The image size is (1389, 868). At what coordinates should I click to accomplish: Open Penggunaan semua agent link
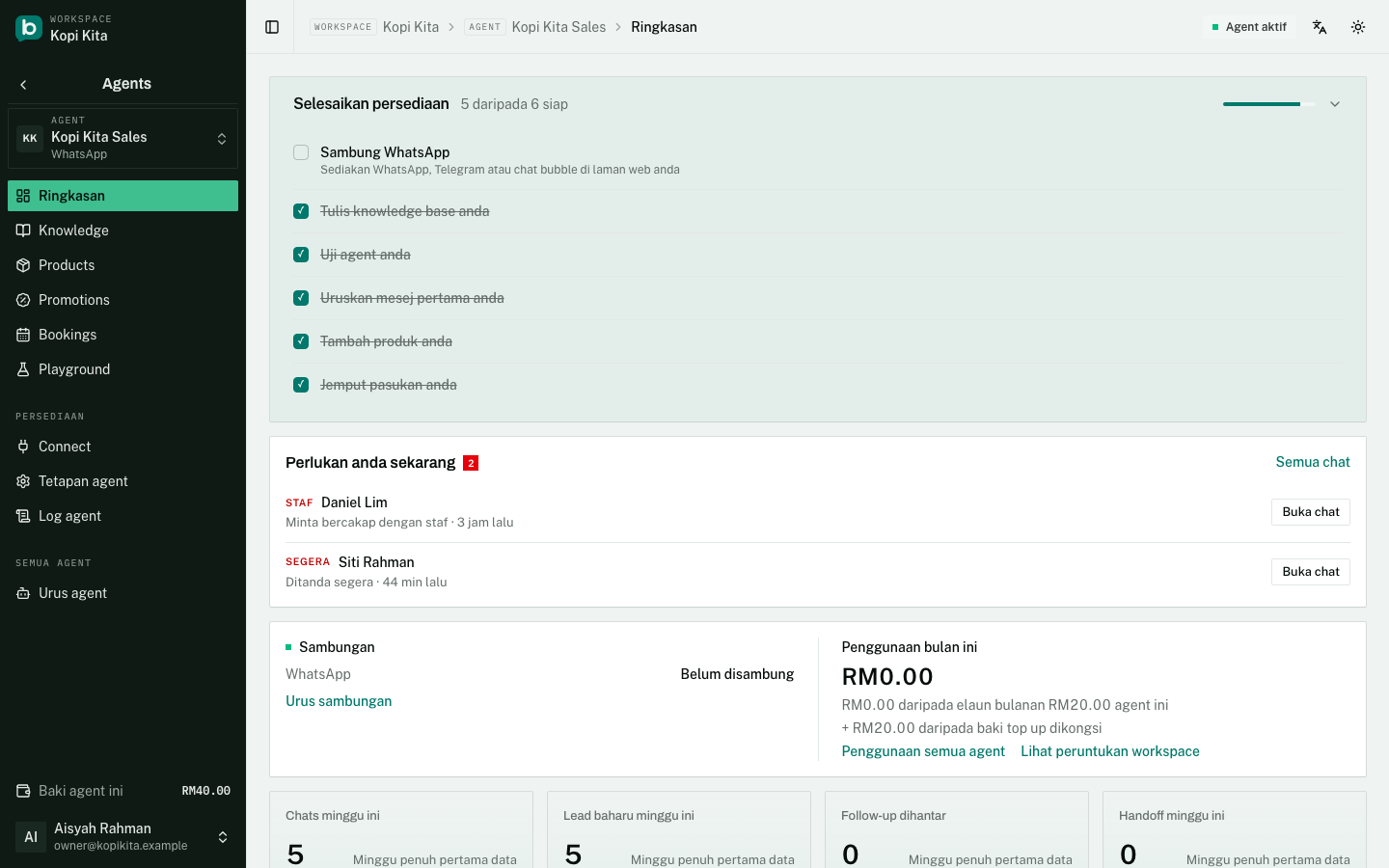923,751
